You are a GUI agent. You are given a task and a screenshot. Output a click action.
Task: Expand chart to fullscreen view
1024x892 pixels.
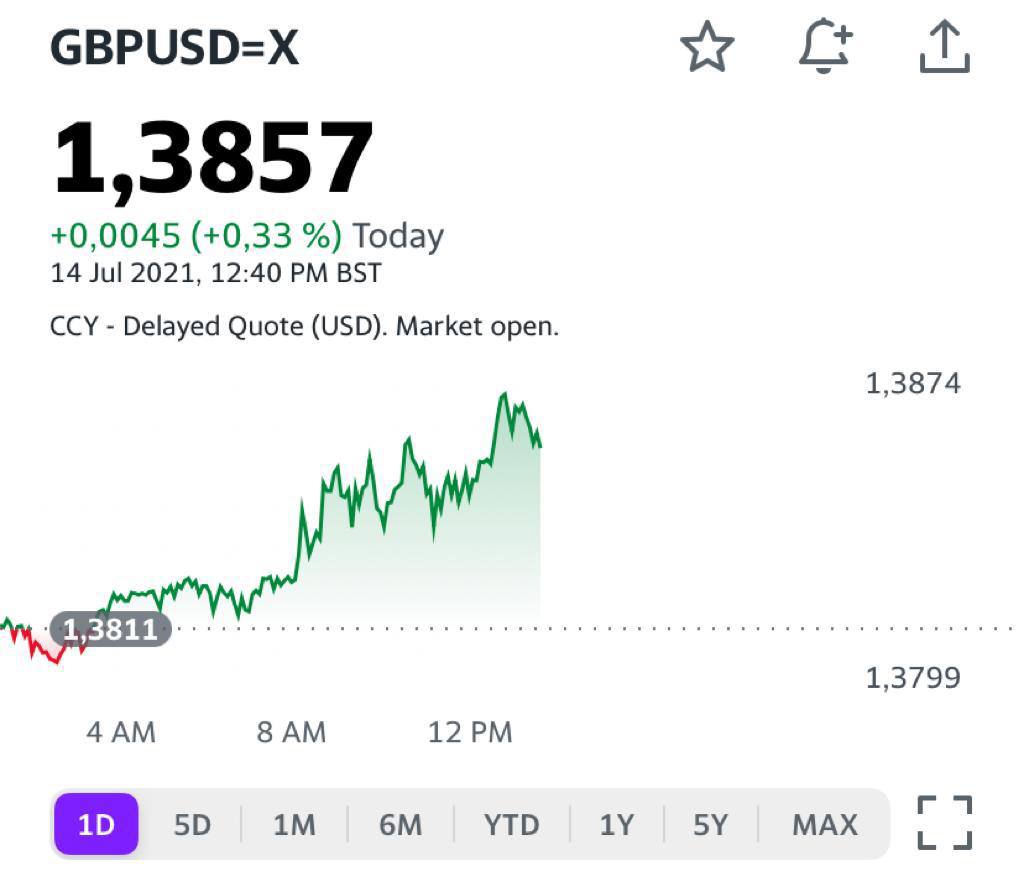(944, 823)
